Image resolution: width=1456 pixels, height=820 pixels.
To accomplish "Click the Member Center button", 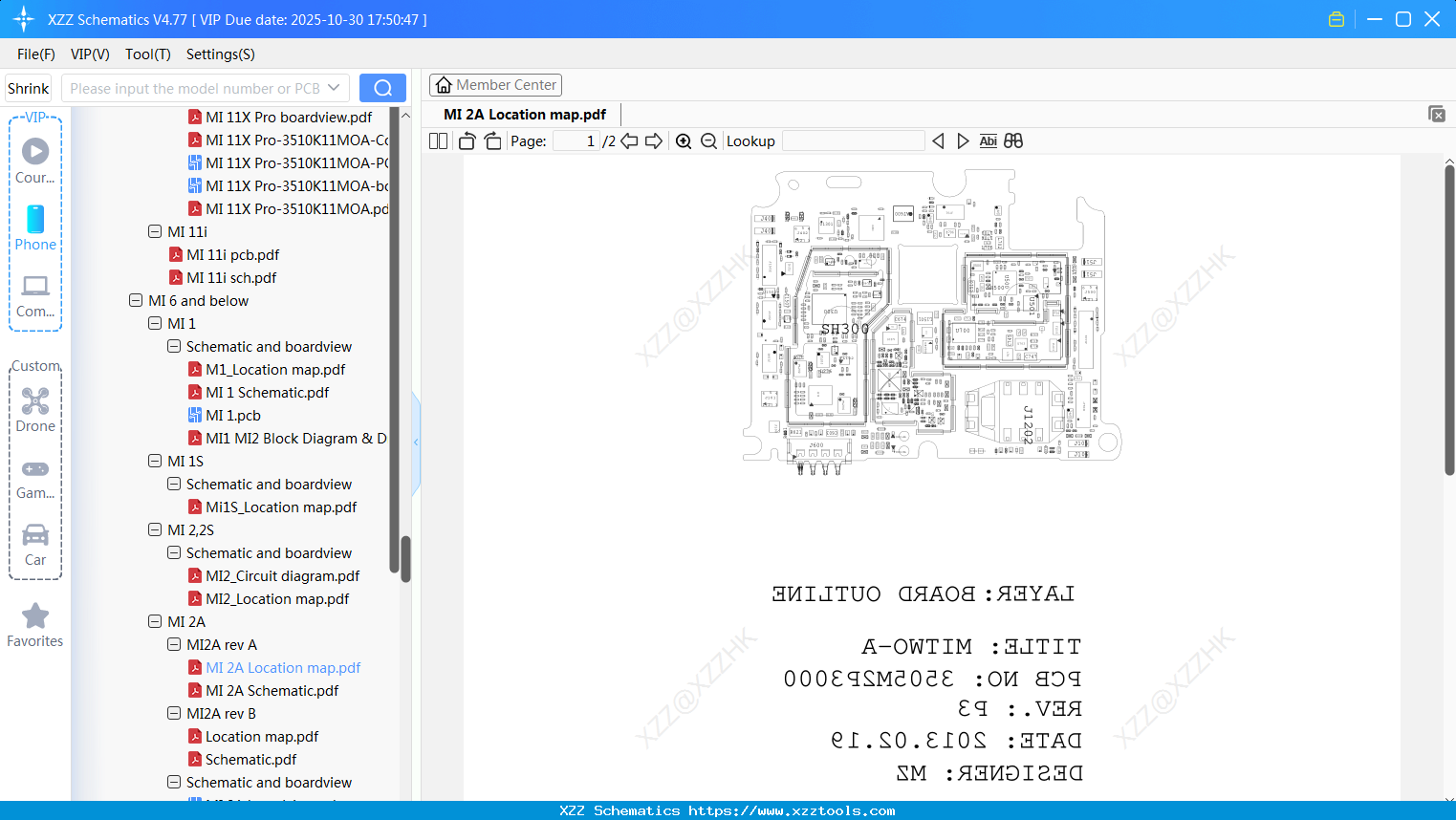I will [495, 84].
